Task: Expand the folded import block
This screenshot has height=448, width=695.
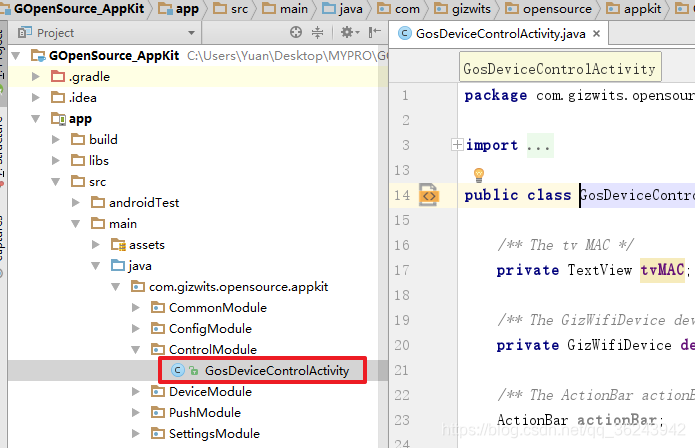Action: pos(457,144)
